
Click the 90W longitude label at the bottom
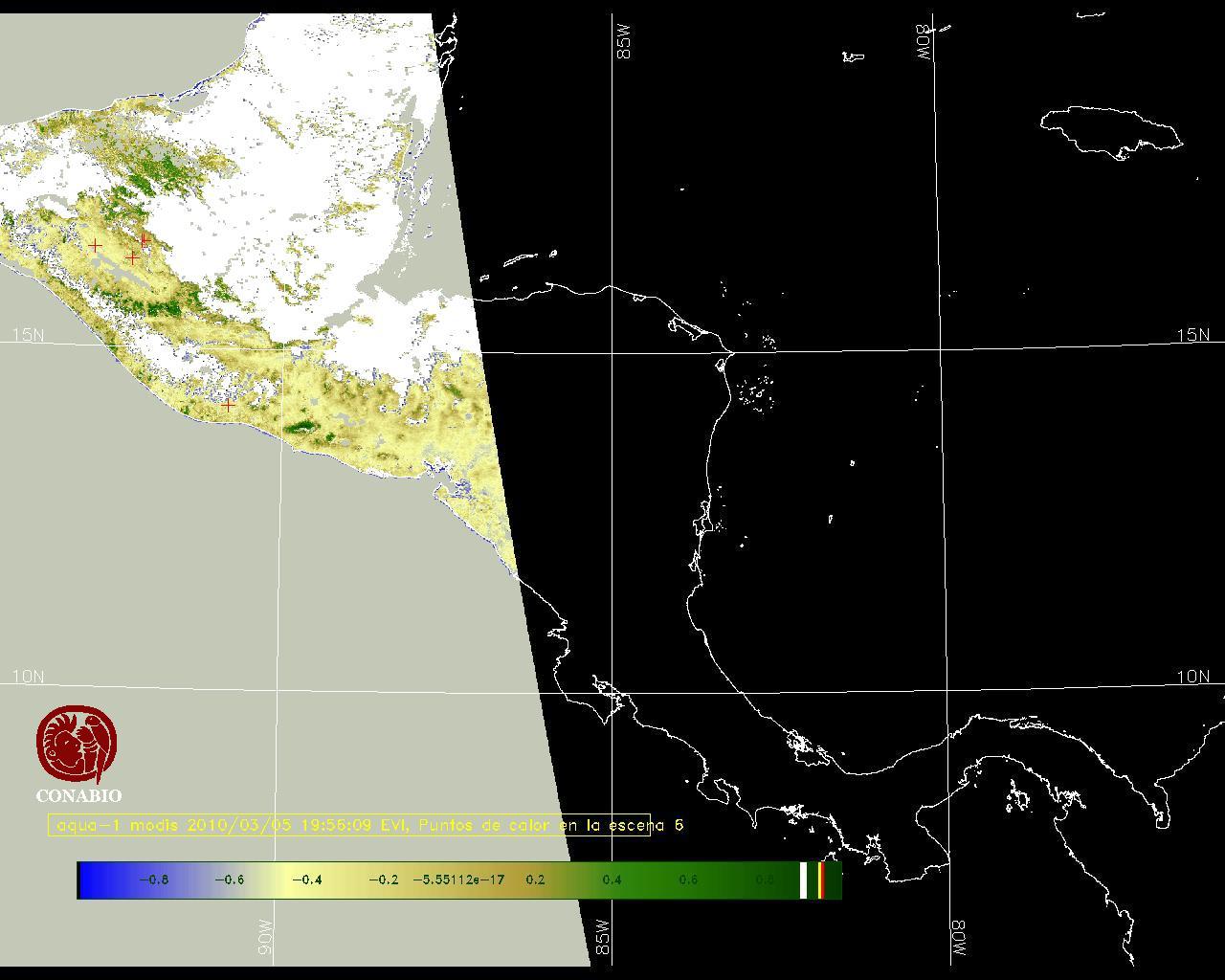pos(265,937)
